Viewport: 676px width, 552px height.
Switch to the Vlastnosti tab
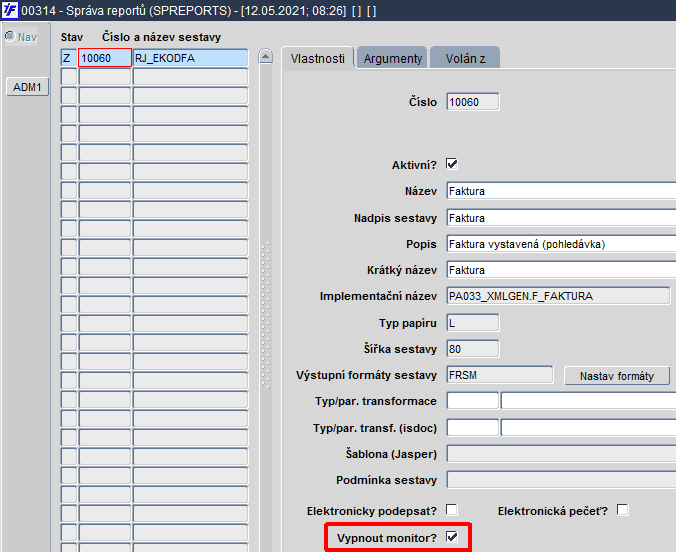pos(317,58)
